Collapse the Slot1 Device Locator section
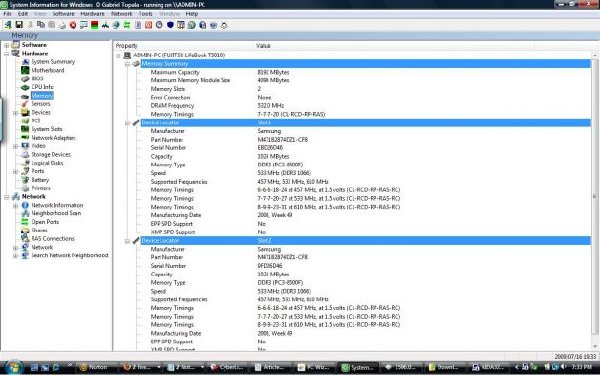 coord(127,123)
